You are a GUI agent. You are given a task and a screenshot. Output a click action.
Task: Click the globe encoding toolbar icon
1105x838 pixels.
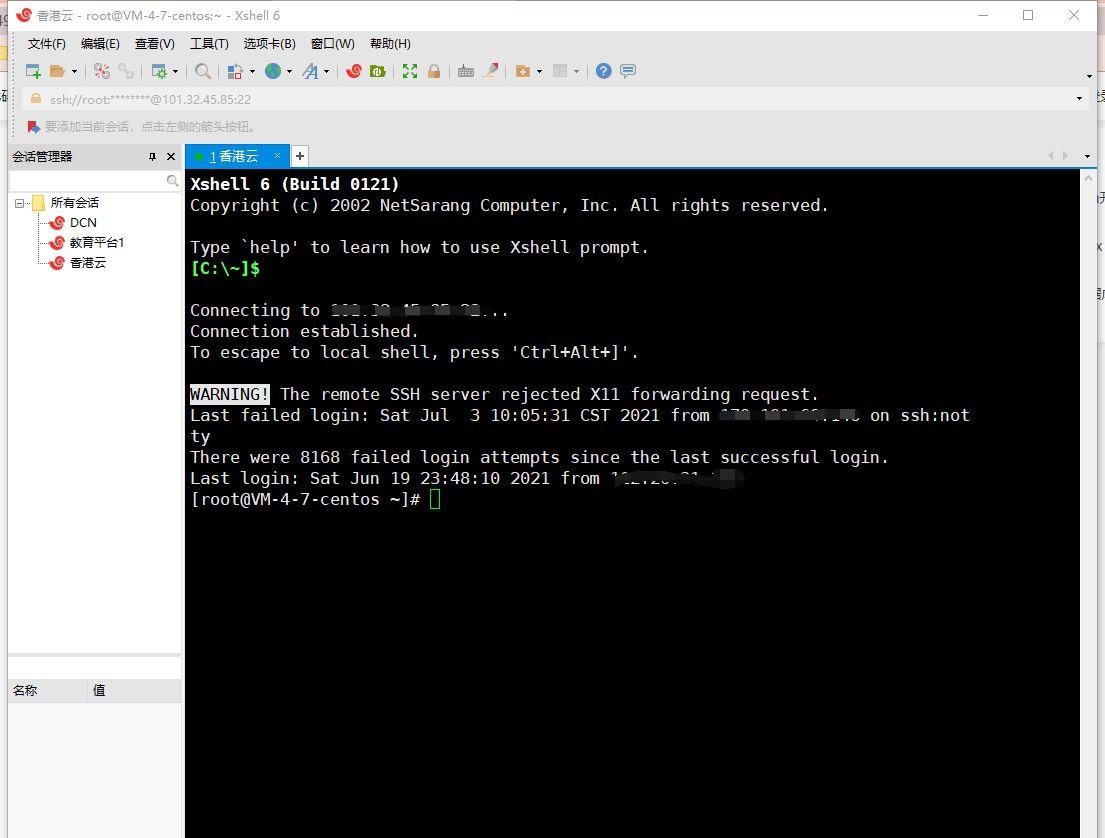(x=273, y=71)
